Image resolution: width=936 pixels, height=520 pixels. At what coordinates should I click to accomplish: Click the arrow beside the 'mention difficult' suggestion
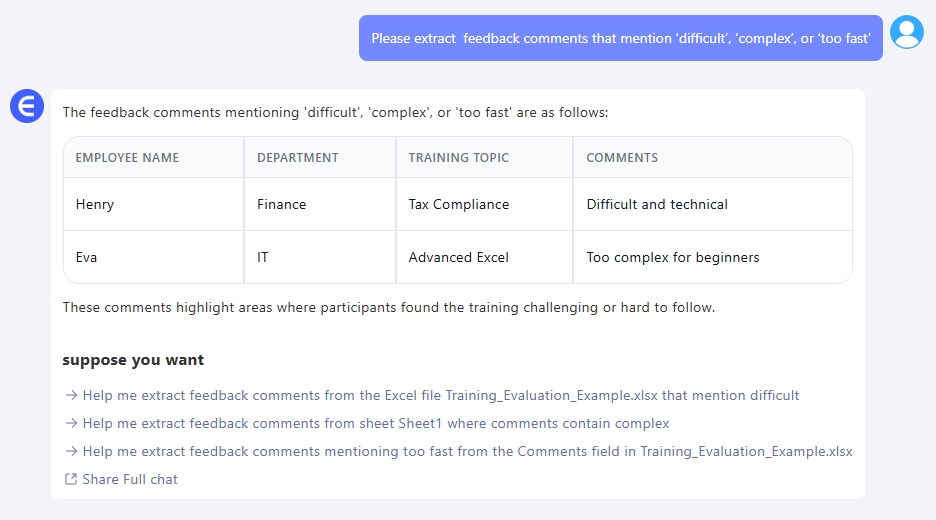click(71, 396)
